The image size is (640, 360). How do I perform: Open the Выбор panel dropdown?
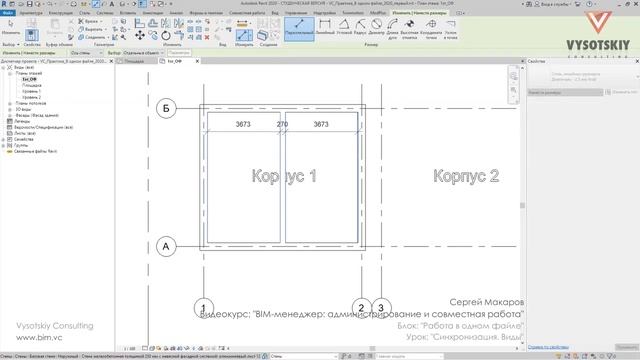(11, 44)
